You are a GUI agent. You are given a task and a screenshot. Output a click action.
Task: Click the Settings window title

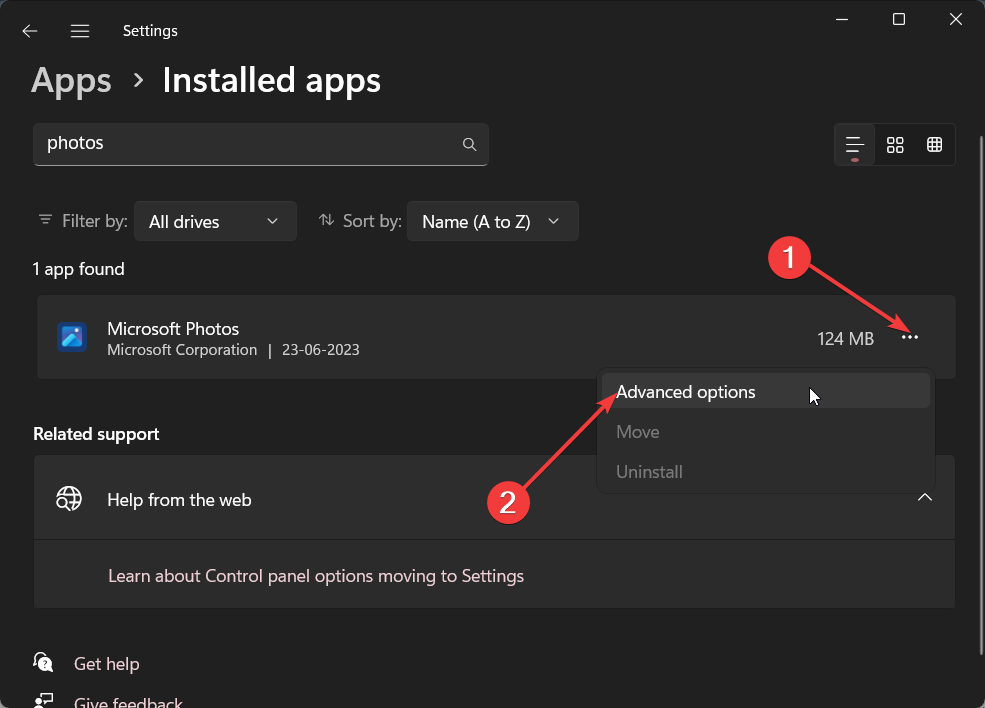pos(150,31)
